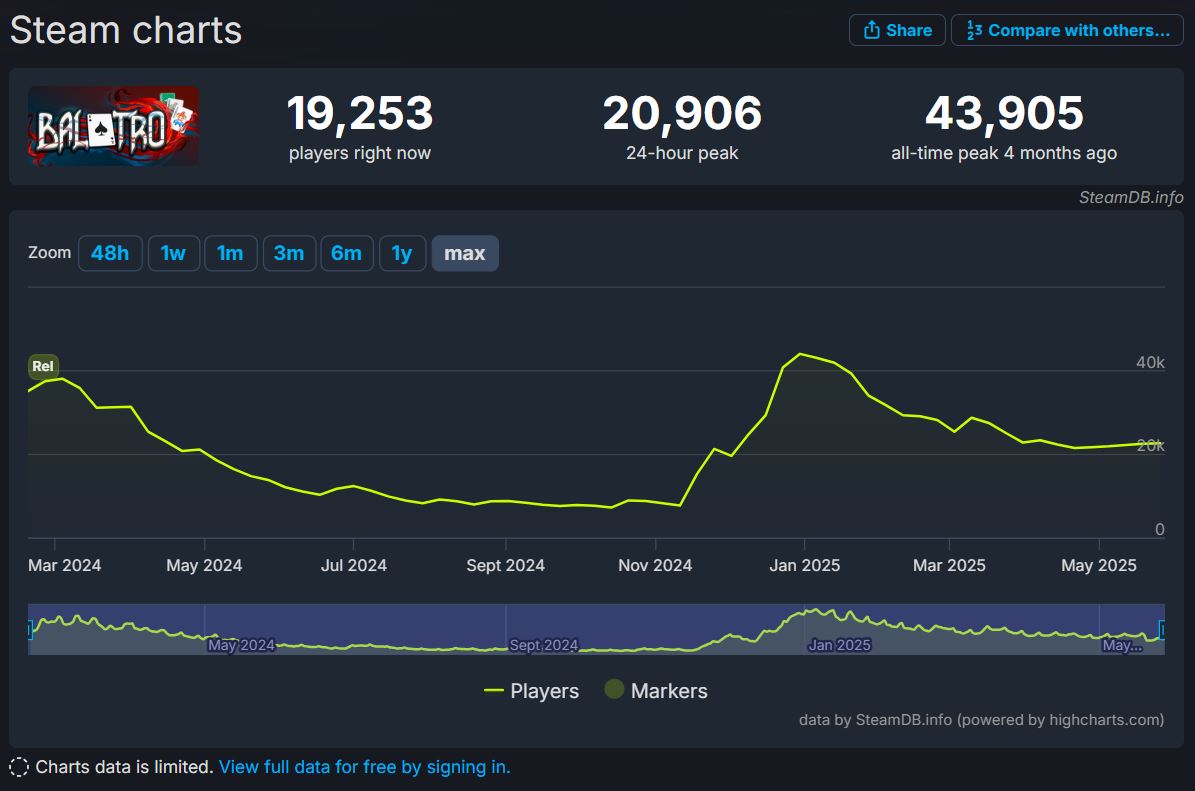Select the max zoom range
This screenshot has height=791, width=1195.
[465, 253]
